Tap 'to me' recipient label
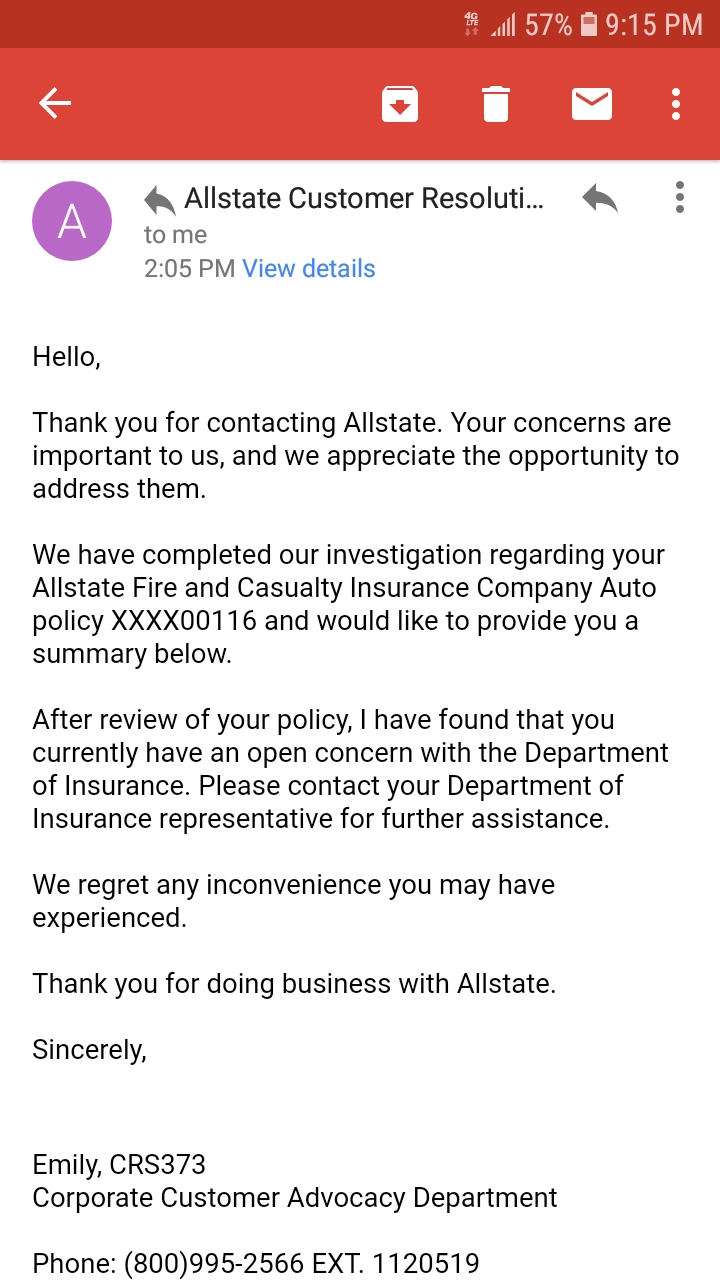Screen dimensions: 720x1280 (175, 234)
